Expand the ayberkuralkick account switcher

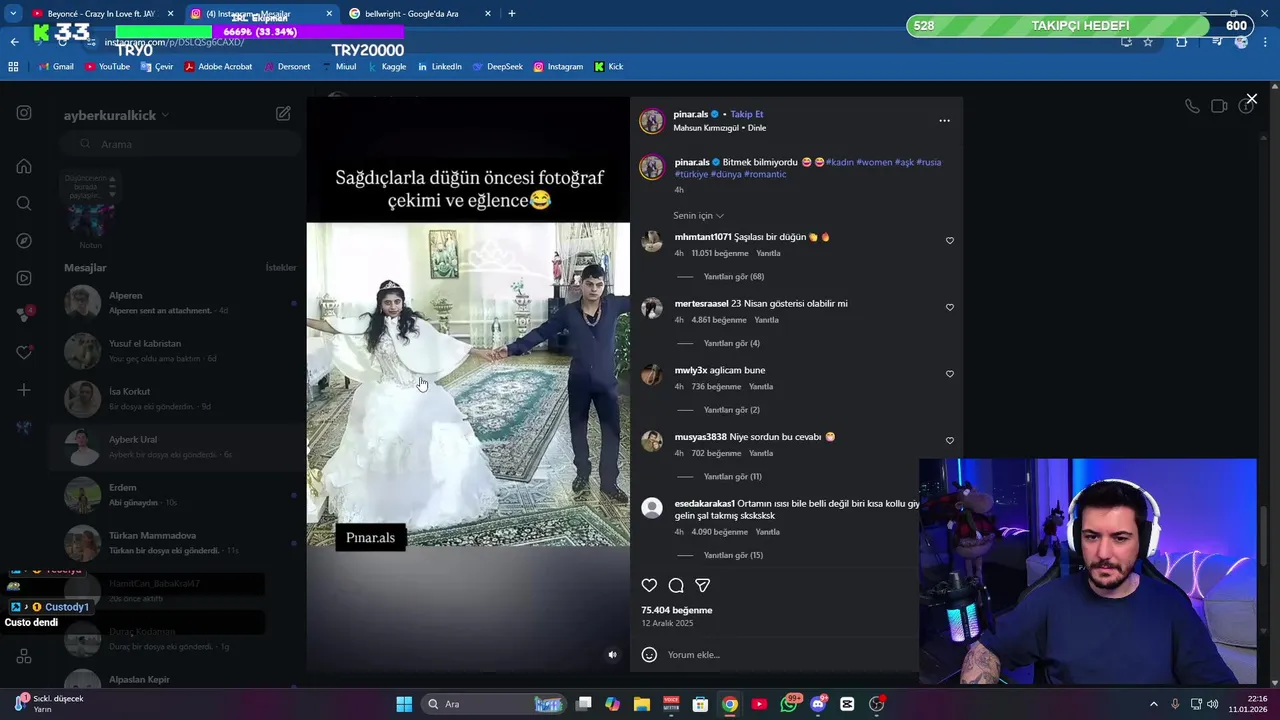click(116, 115)
